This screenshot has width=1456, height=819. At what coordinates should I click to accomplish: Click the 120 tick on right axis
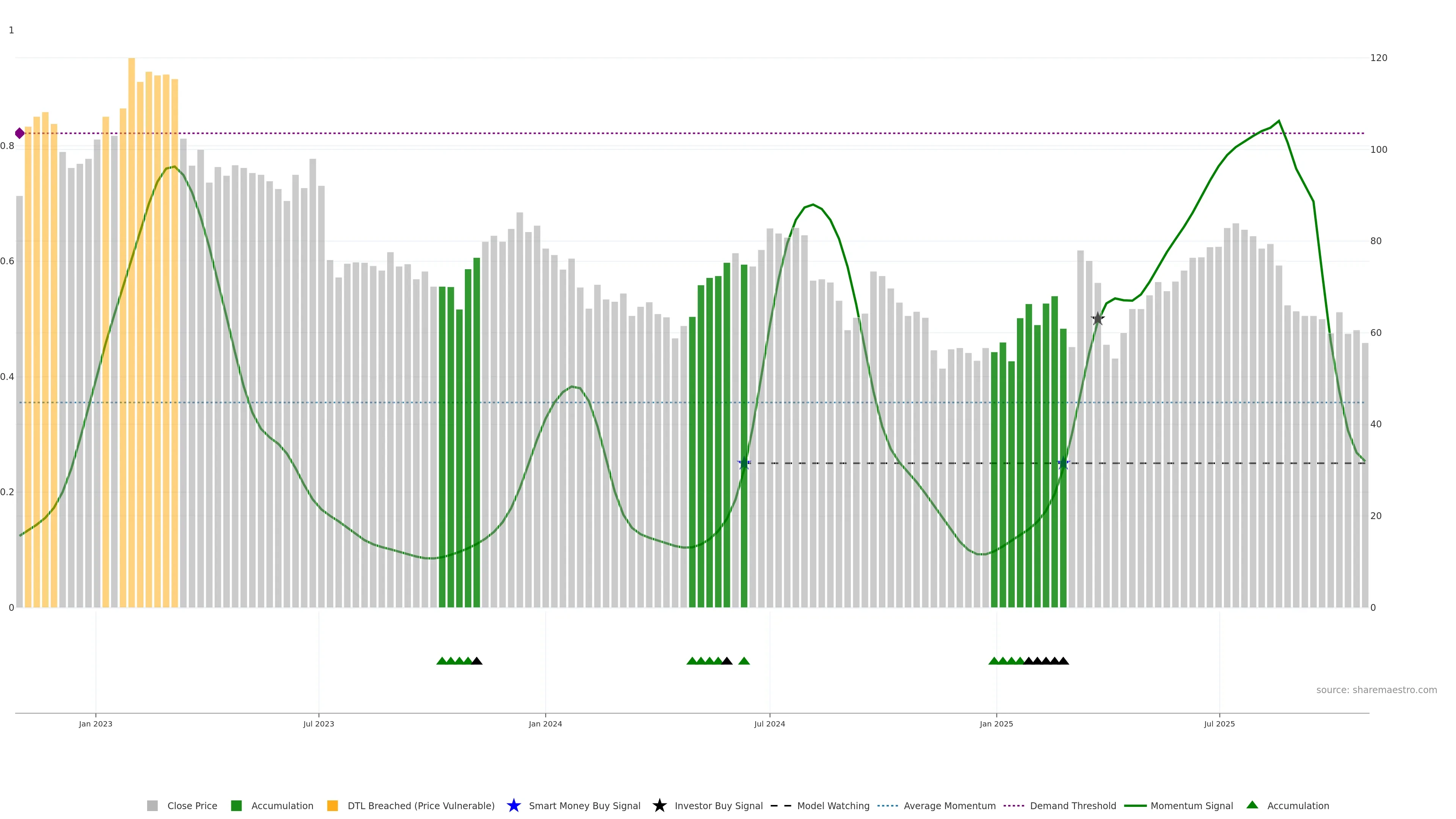click(1379, 58)
